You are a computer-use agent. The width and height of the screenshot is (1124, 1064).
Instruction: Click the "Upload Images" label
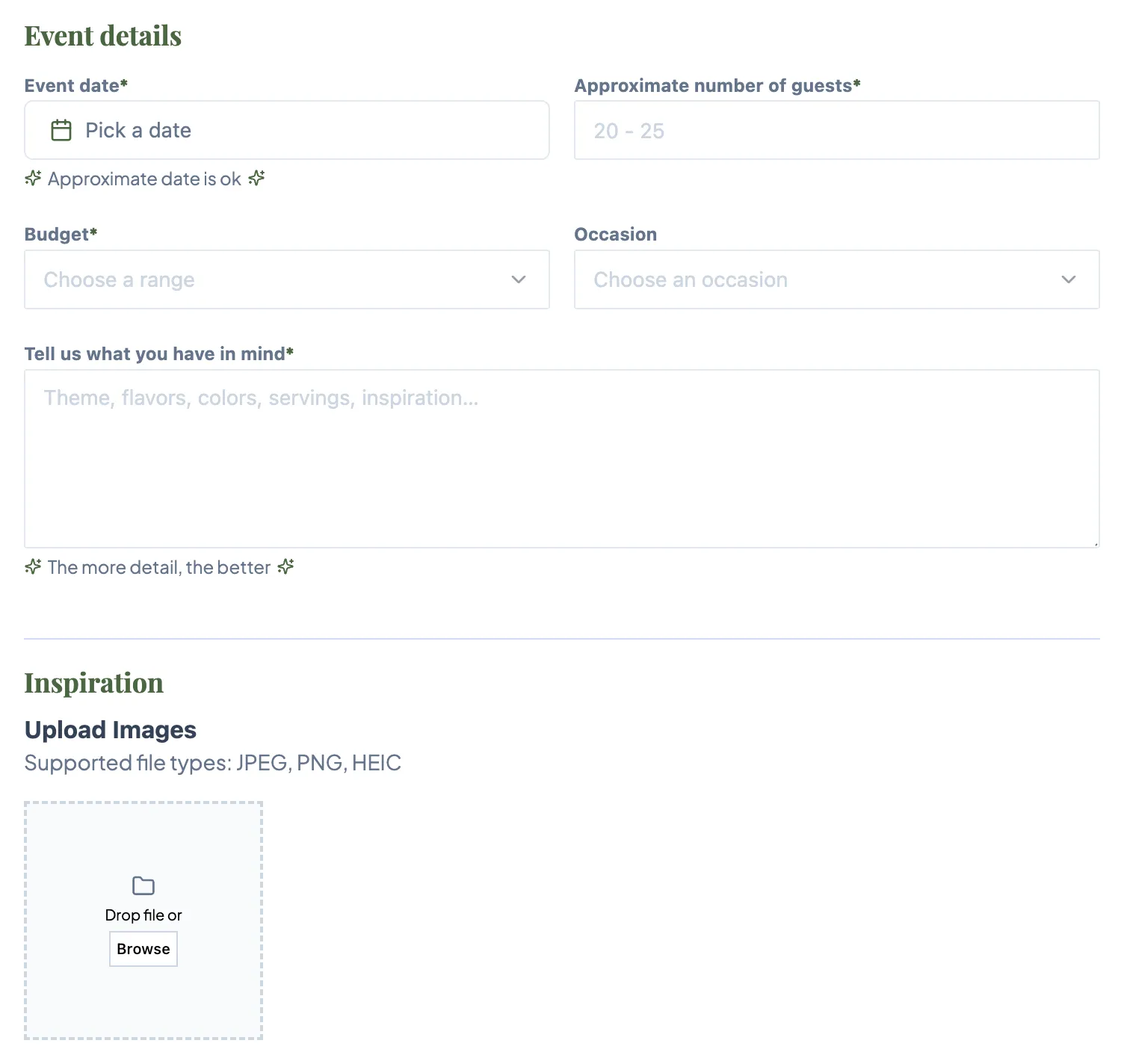coord(111,729)
